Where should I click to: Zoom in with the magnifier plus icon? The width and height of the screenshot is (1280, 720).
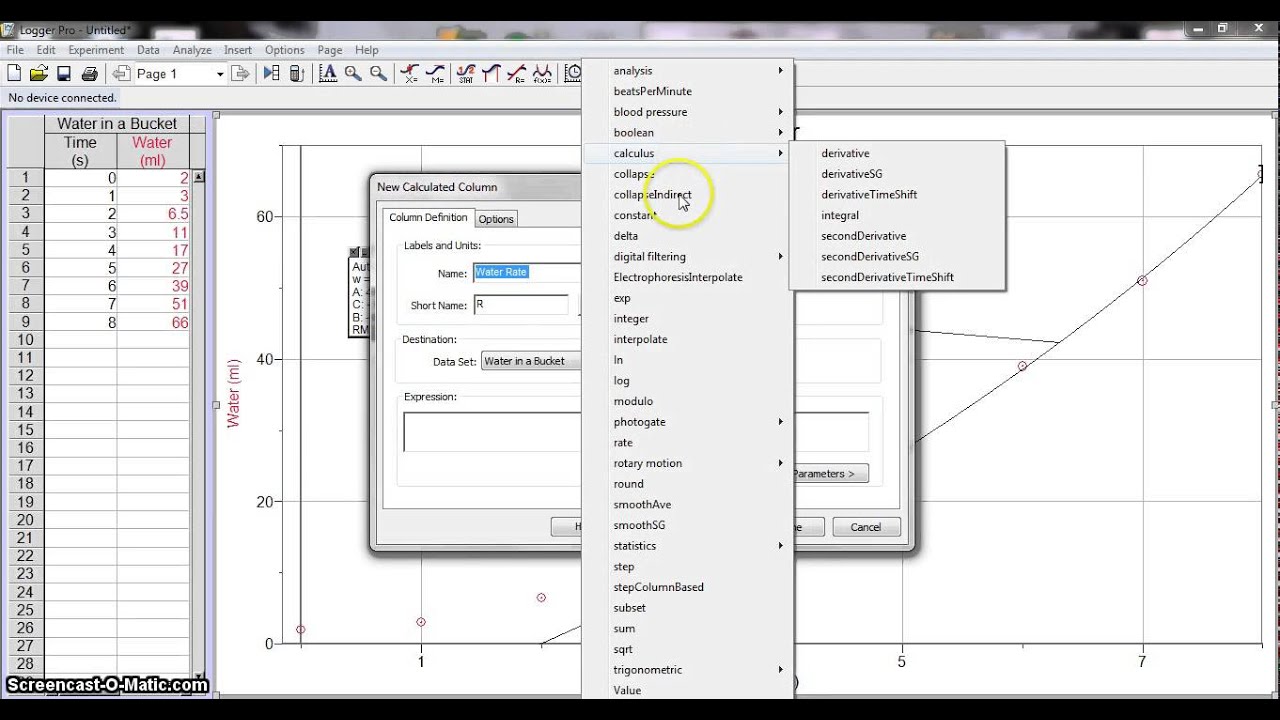point(353,73)
